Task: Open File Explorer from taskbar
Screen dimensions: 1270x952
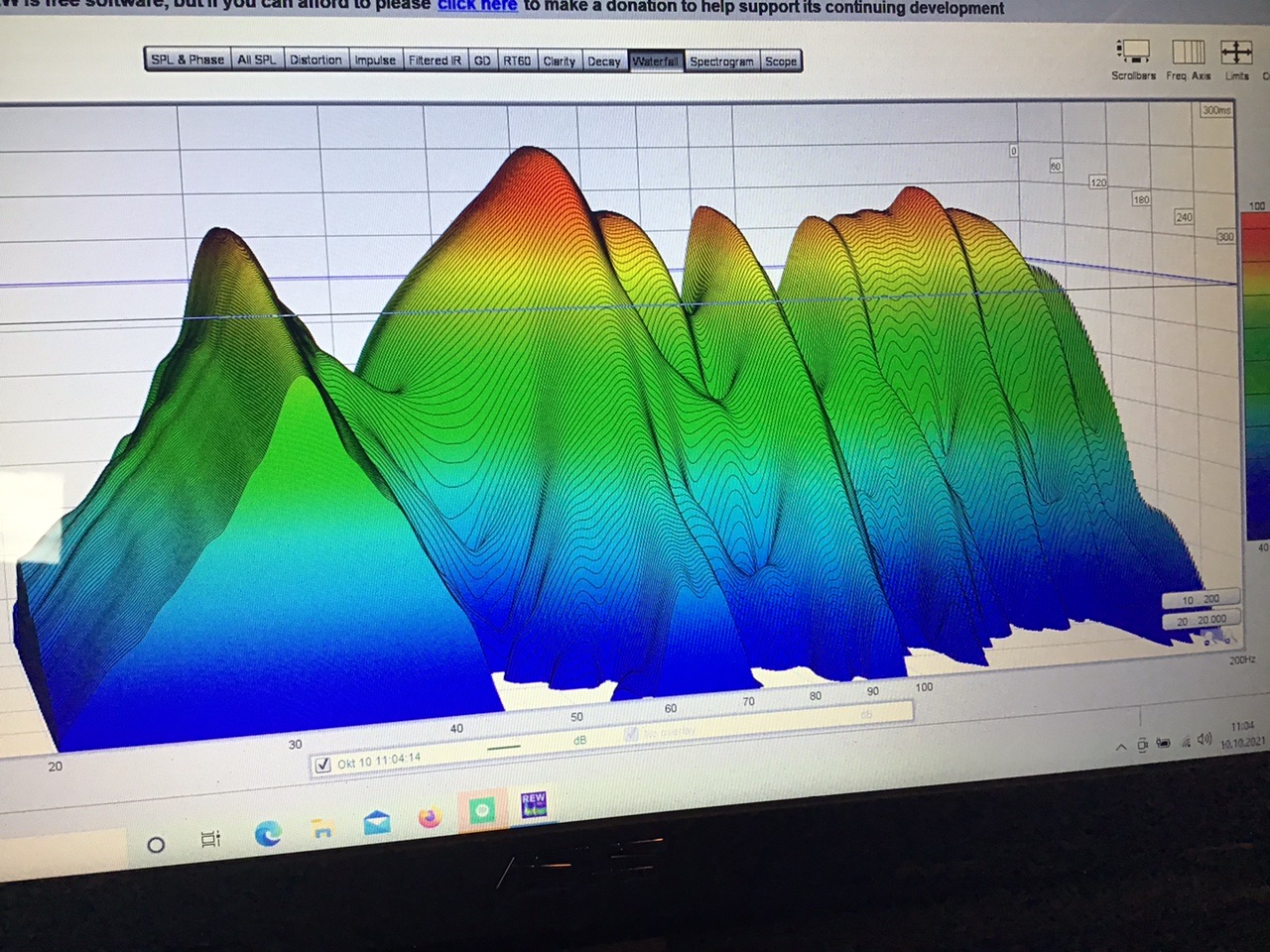Action: [321, 830]
